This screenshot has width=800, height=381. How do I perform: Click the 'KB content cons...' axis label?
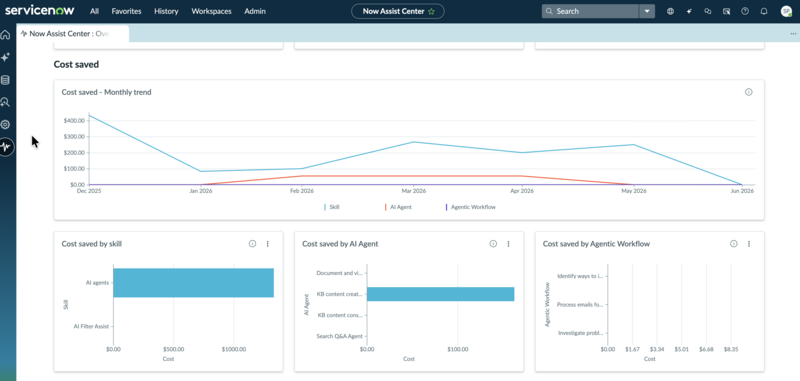click(x=340, y=315)
